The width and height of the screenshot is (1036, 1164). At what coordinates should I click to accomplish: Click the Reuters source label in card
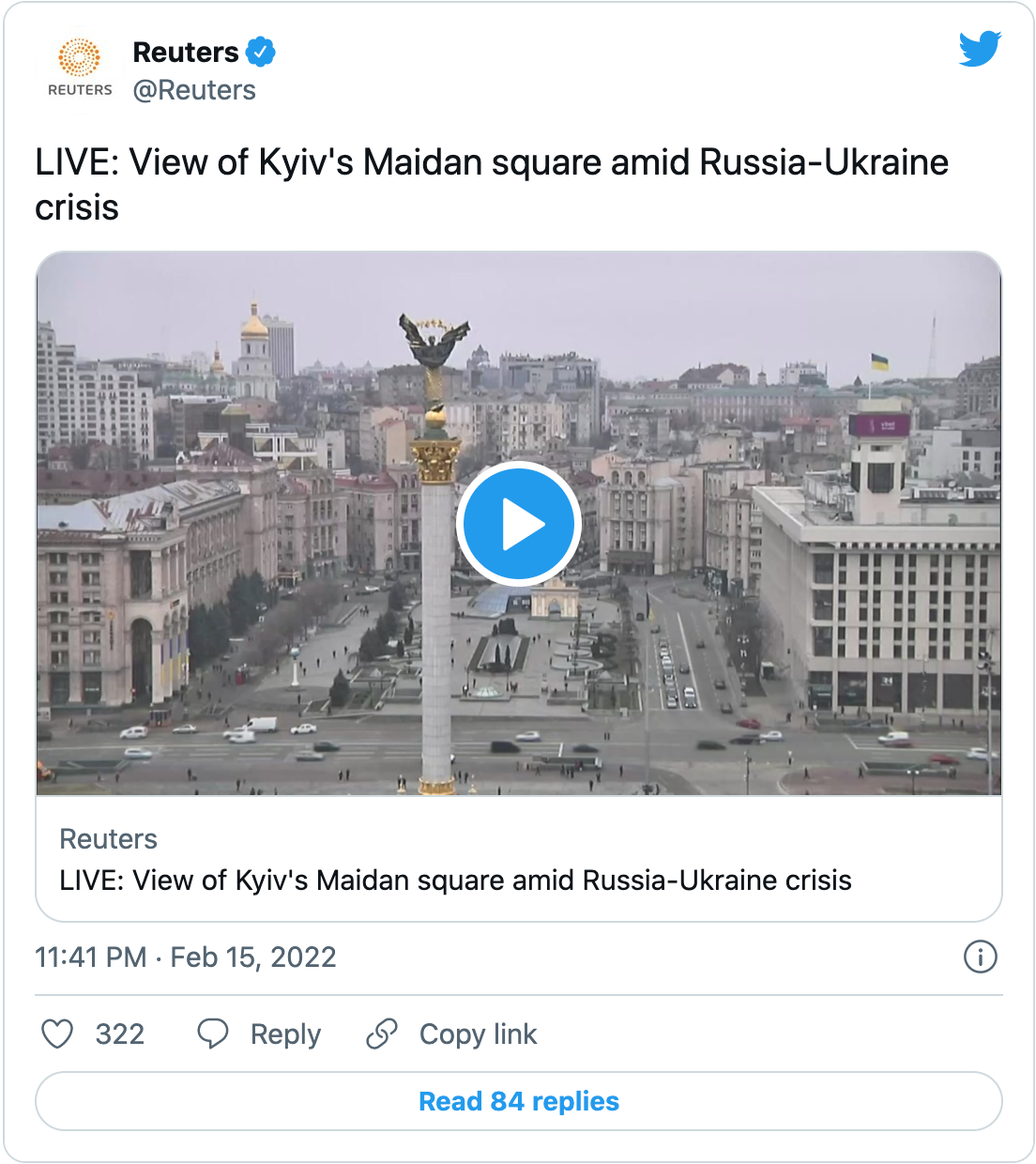108,838
